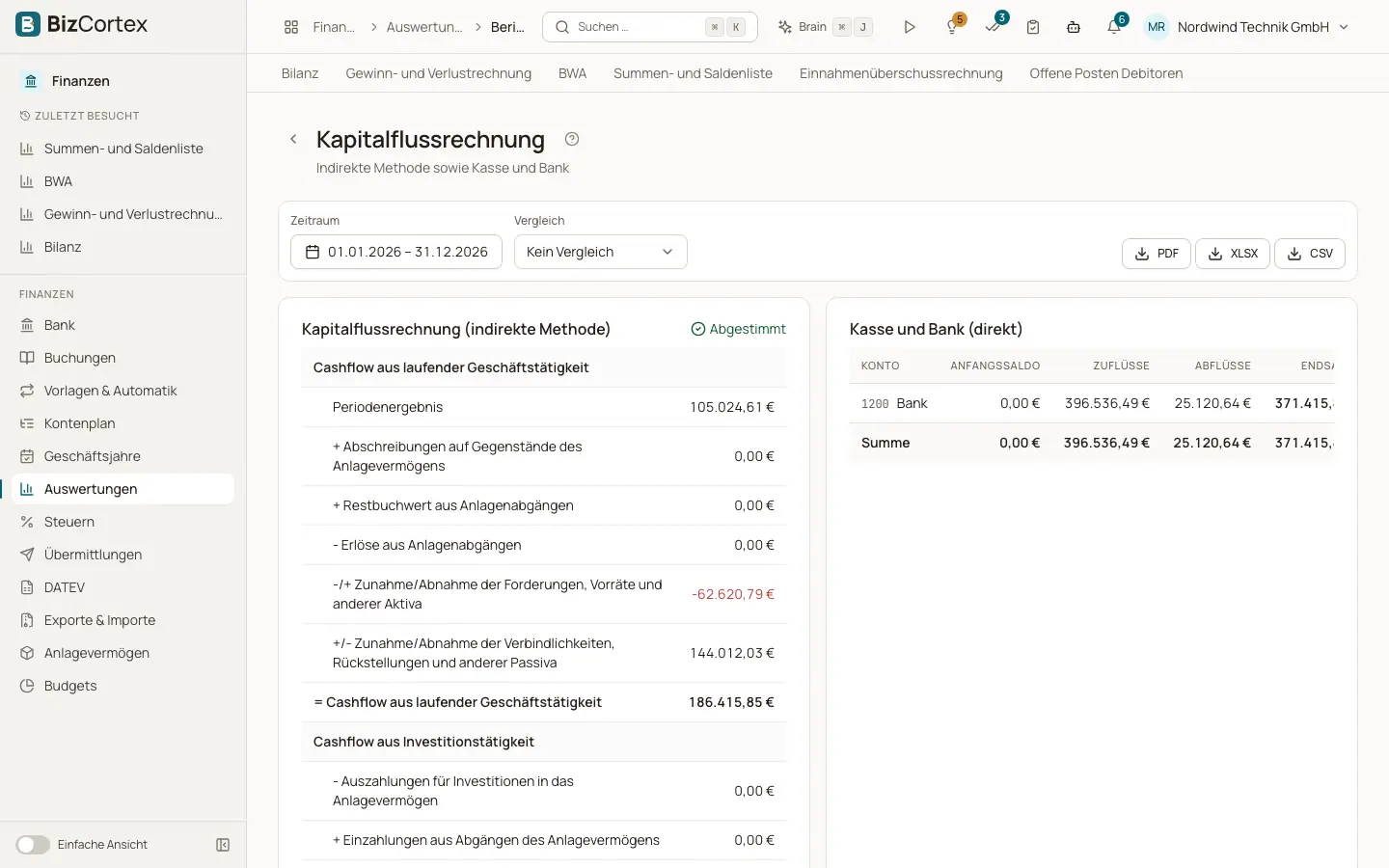Open Bank in the Finanzen sidebar

[x=123, y=325]
